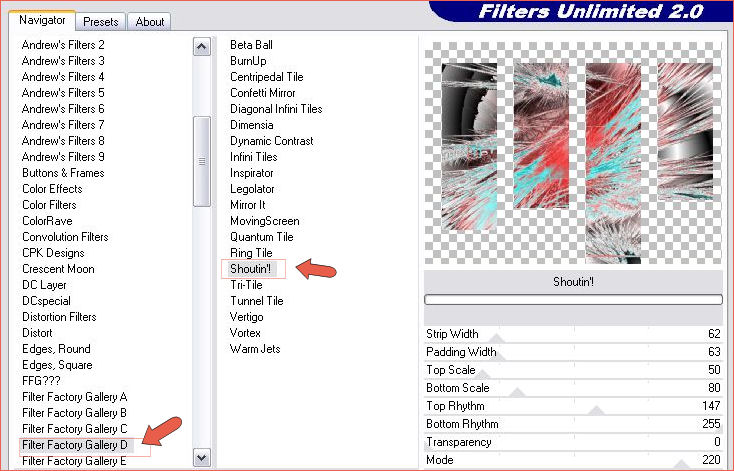Pick the Warm Jets filter

tap(255, 349)
